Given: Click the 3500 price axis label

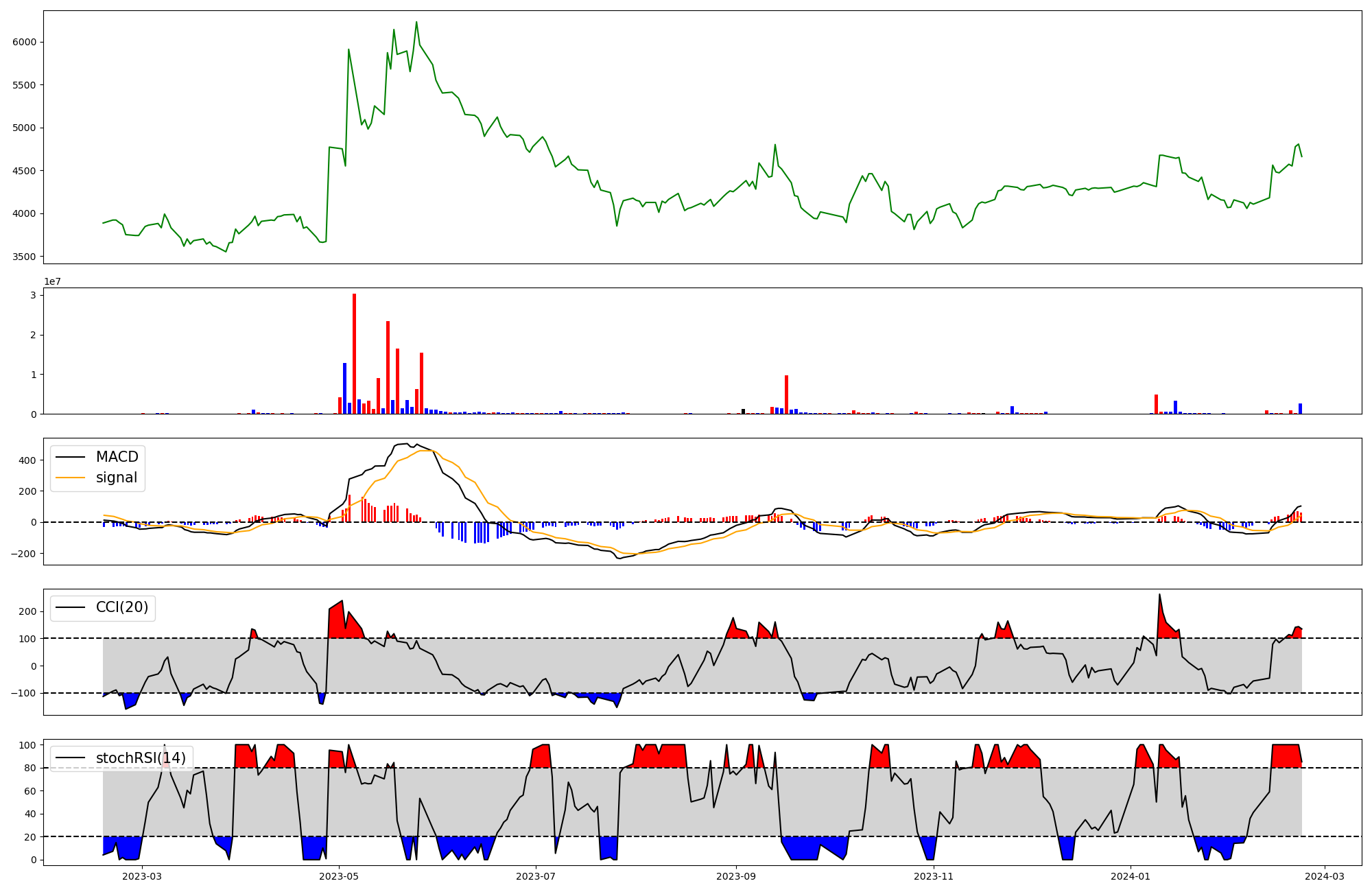Looking at the screenshot, I should coord(24,257).
